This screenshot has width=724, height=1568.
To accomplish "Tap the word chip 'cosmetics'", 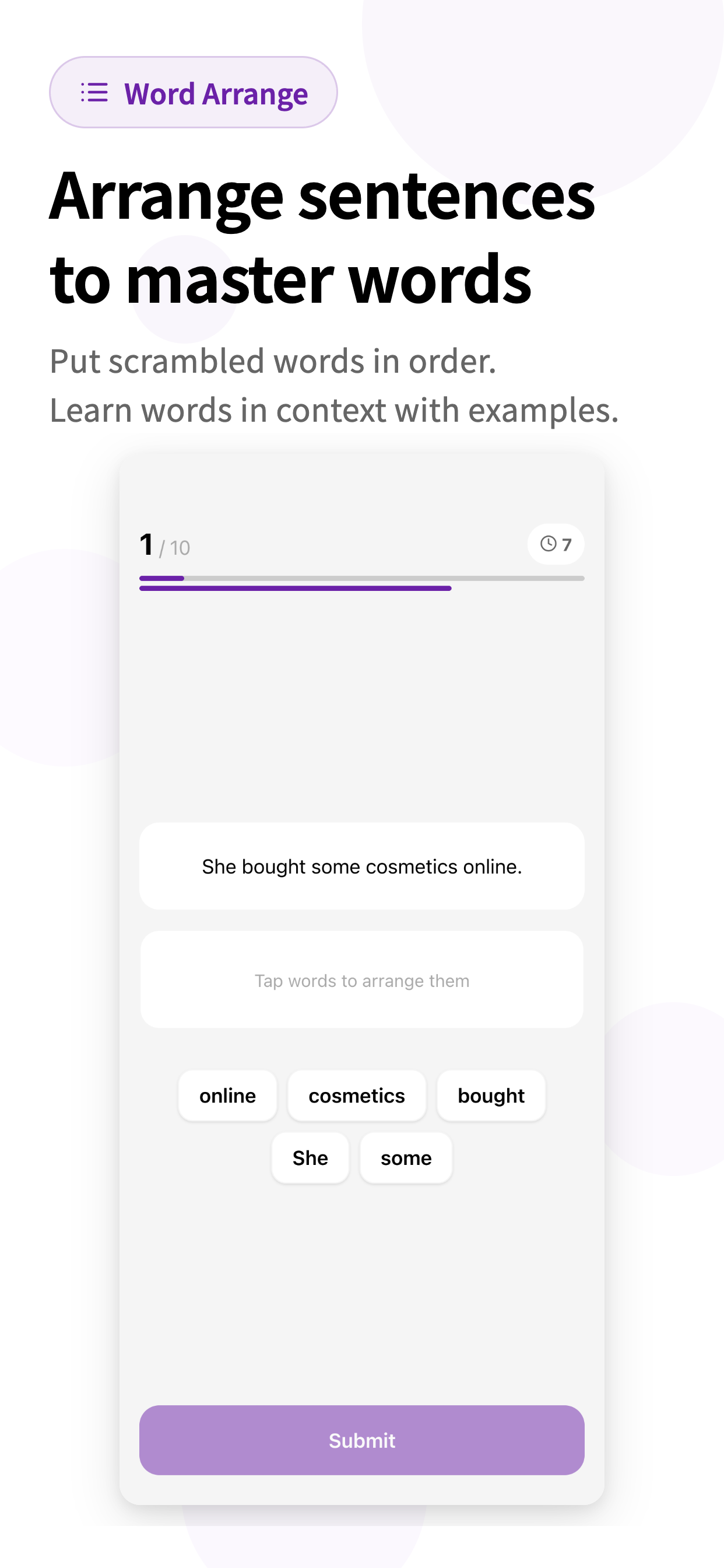I will (357, 1095).
